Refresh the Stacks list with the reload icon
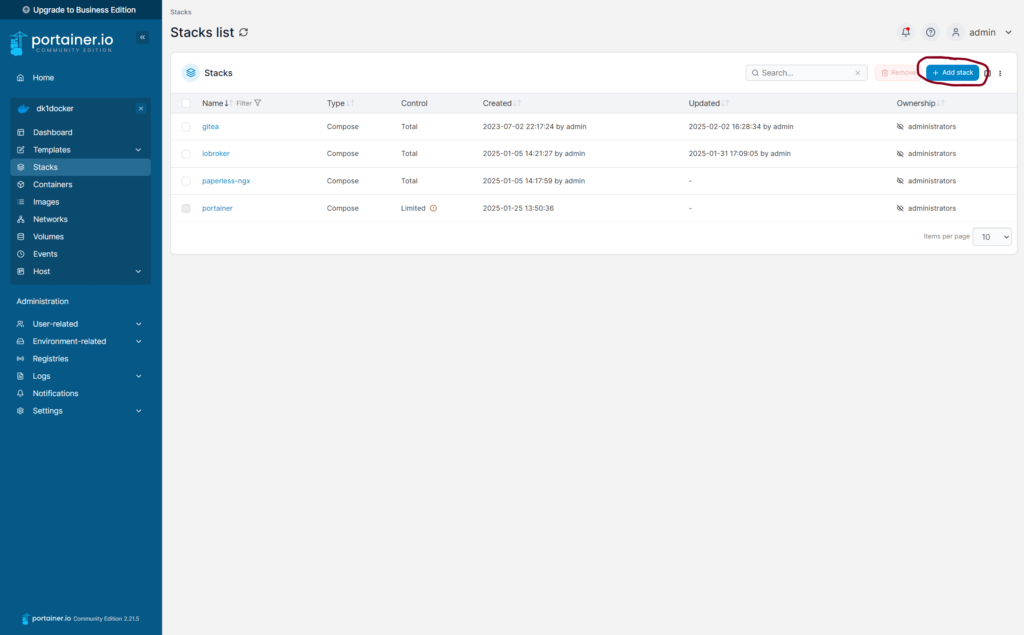Screen dimensions: 1024x635 [x=244, y=32]
